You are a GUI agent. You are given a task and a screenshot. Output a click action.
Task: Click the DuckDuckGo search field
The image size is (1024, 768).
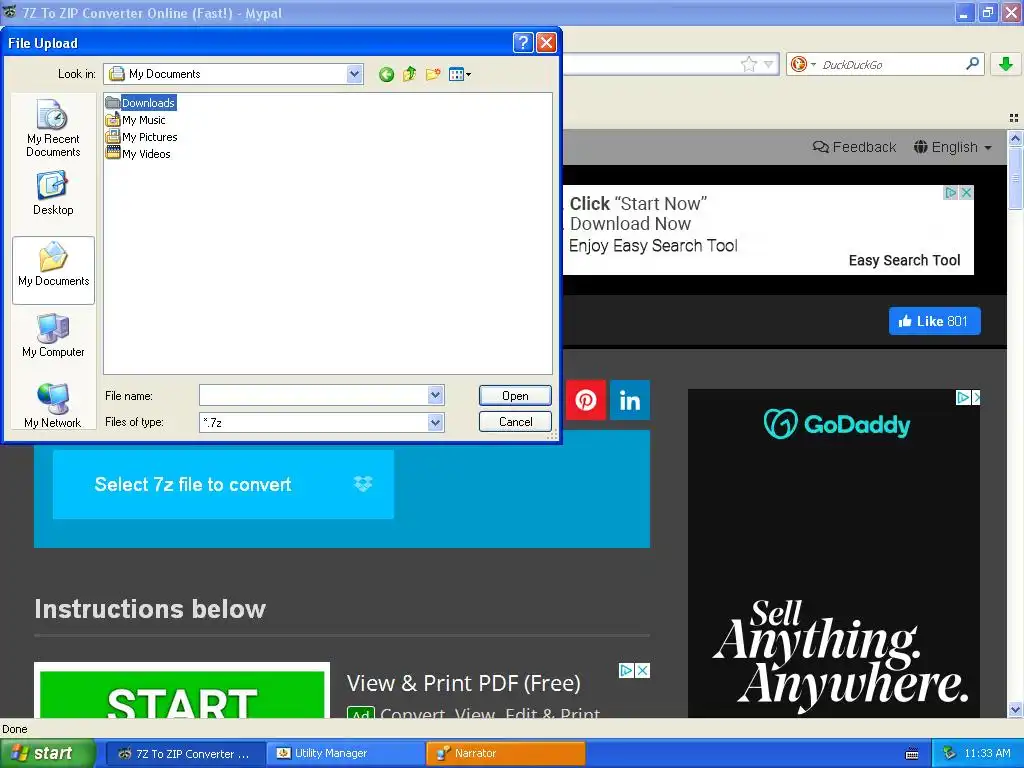click(892, 65)
